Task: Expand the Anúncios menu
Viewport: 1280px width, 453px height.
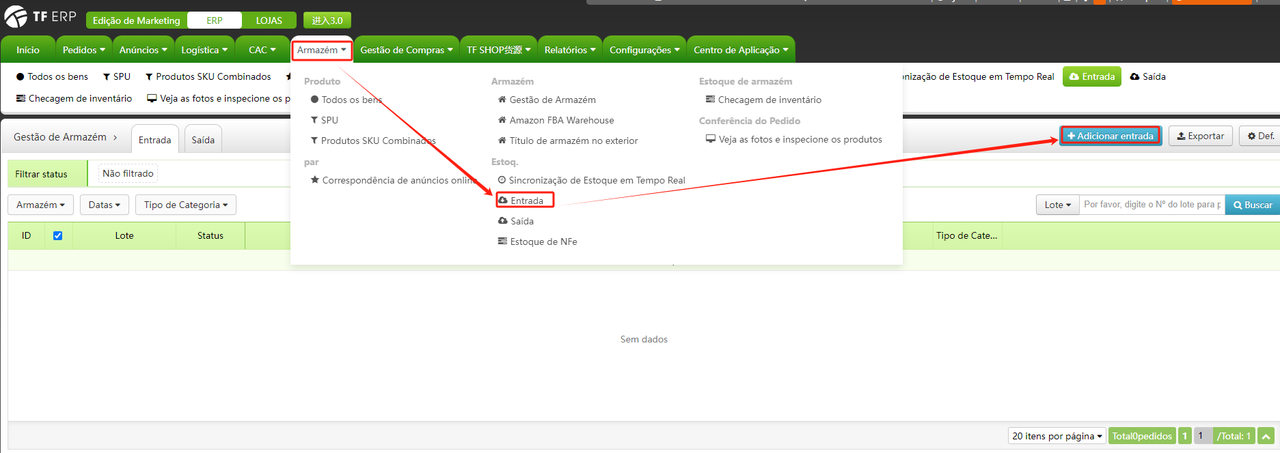Action: point(145,49)
